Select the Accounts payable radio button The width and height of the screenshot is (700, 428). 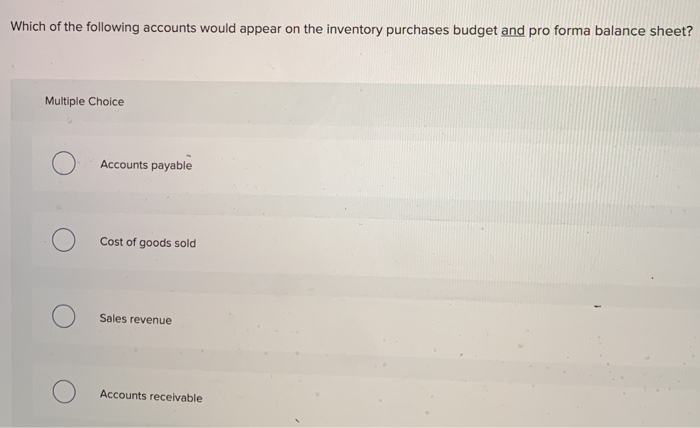coord(63,163)
